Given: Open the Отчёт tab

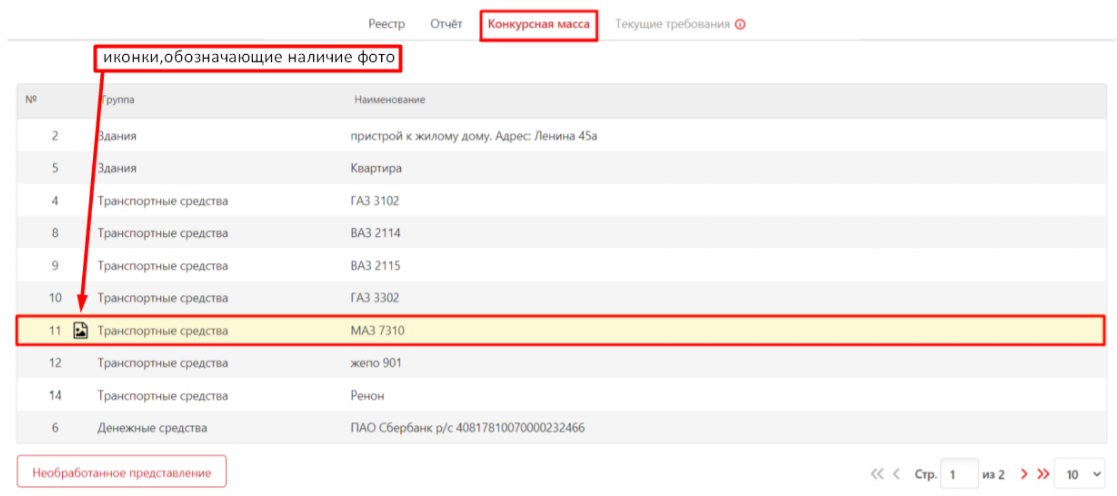Looking at the screenshot, I should coord(446,24).
